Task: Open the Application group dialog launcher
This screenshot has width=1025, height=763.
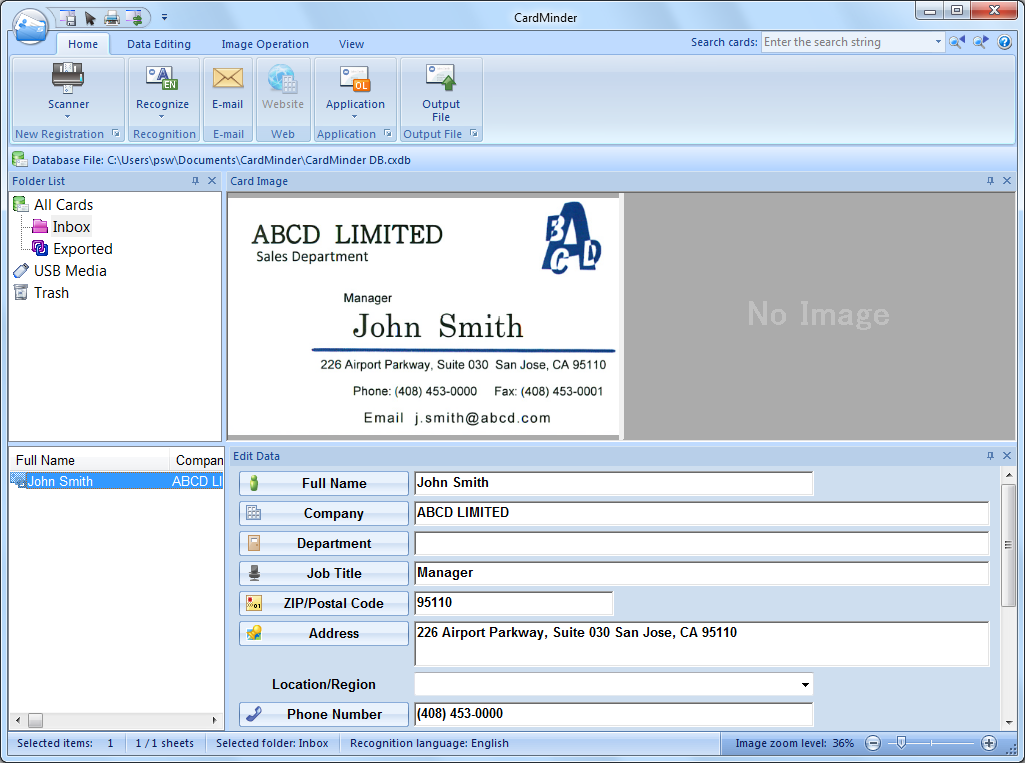Action: pos(388,133)
